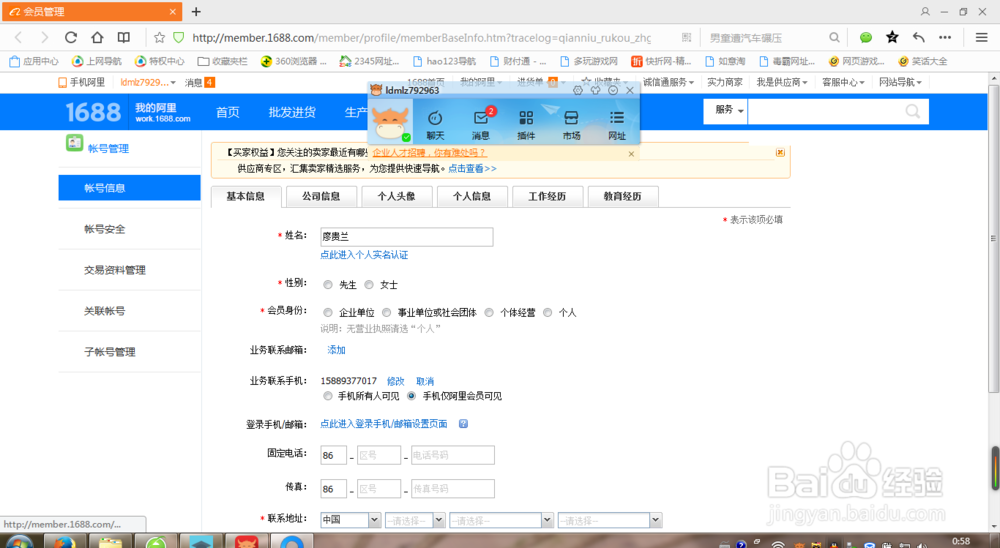Select 个体经营 radio button
This screenshot has height=548, width=1000.
(489, 313)
